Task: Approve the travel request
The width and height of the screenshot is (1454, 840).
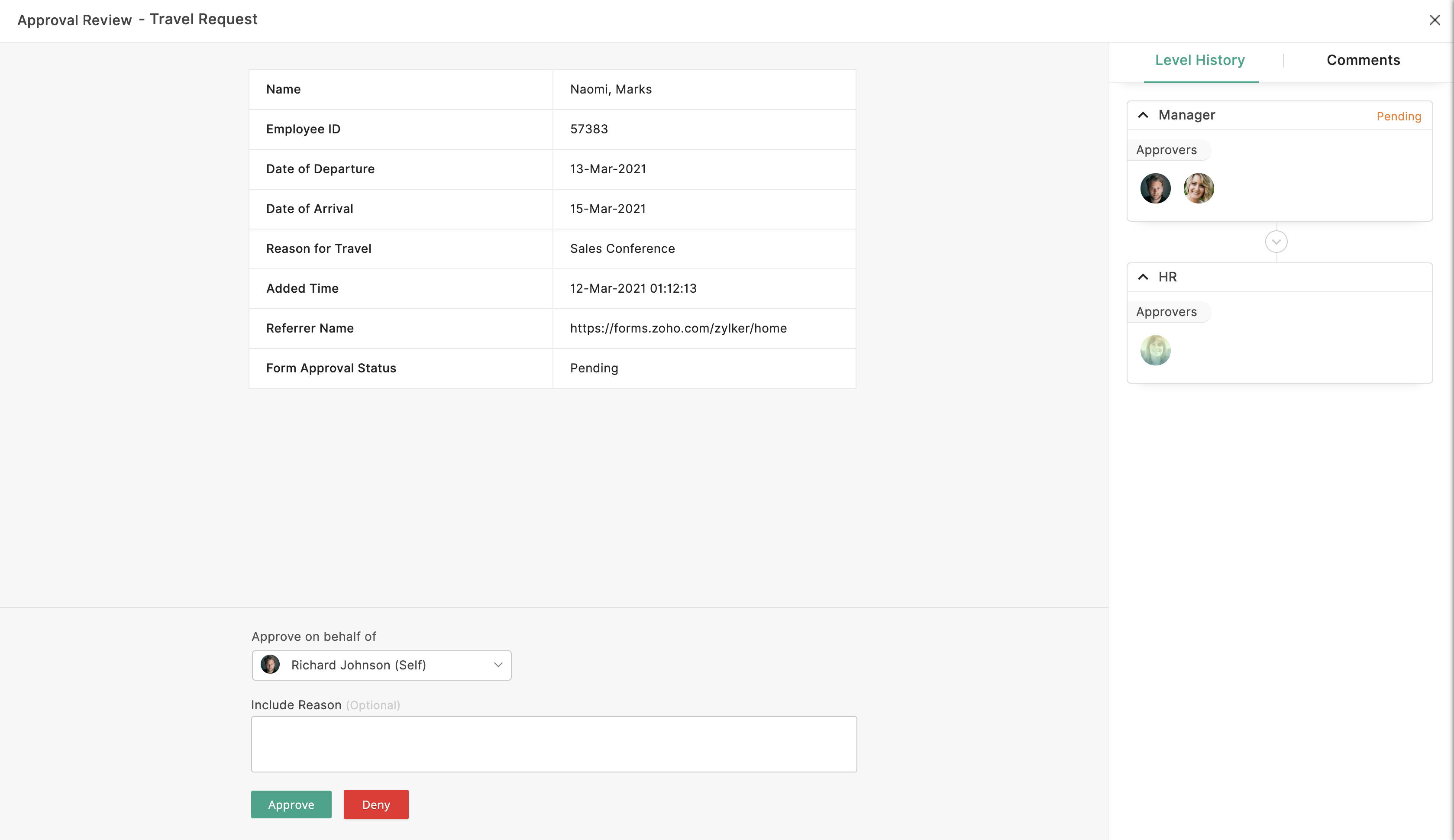Action: (291, 804)
